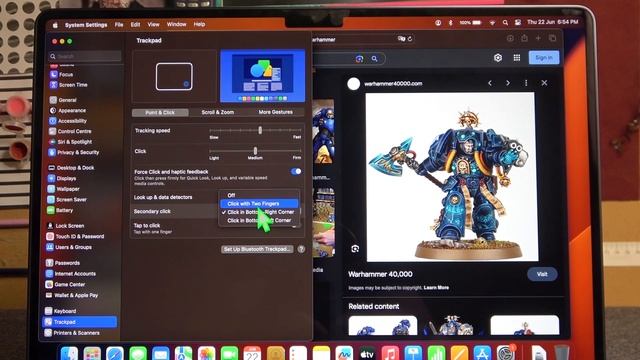The image size is (640, 360).
Task: Open Learn More copyright link
Action: 436,288
